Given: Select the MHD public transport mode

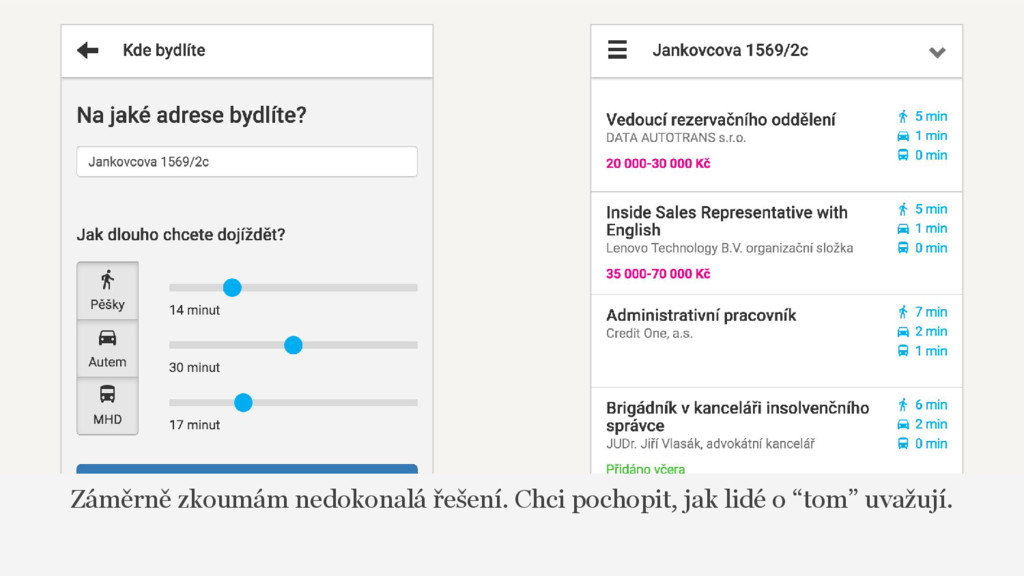Looking at the screenshot, I should pos(107,404).
